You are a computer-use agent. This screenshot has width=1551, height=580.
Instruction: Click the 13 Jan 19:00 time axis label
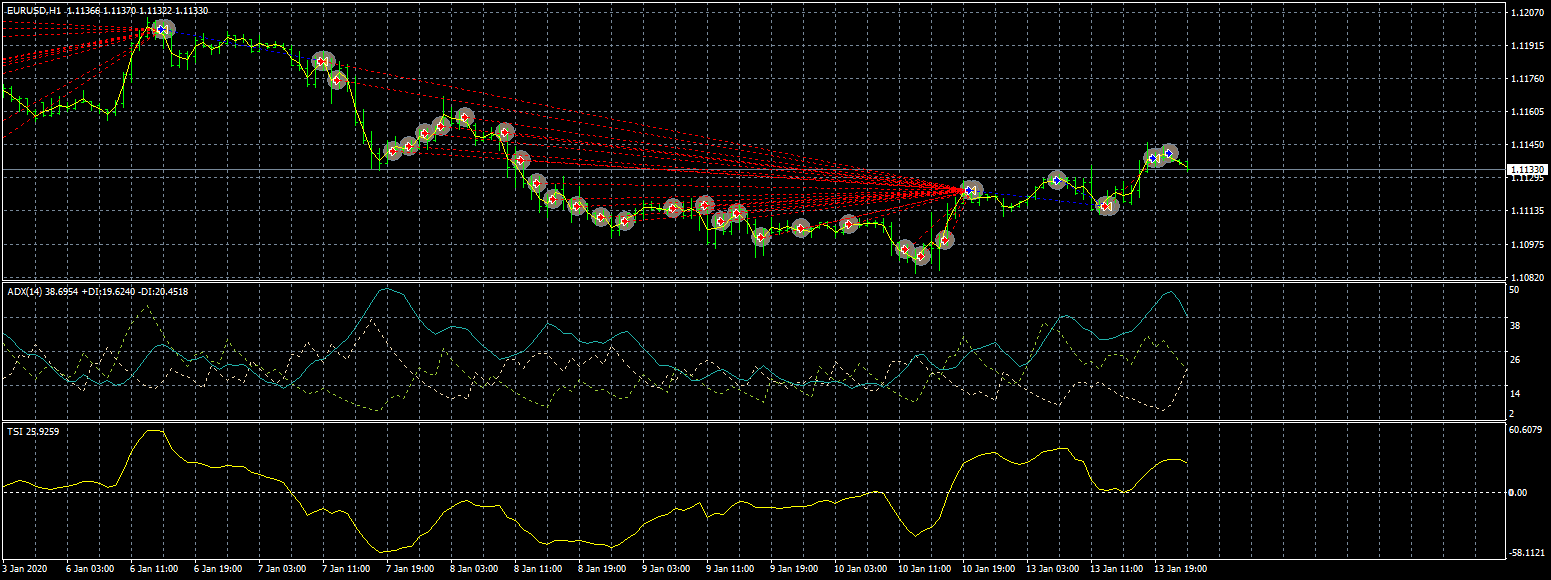pos(1182,569)
